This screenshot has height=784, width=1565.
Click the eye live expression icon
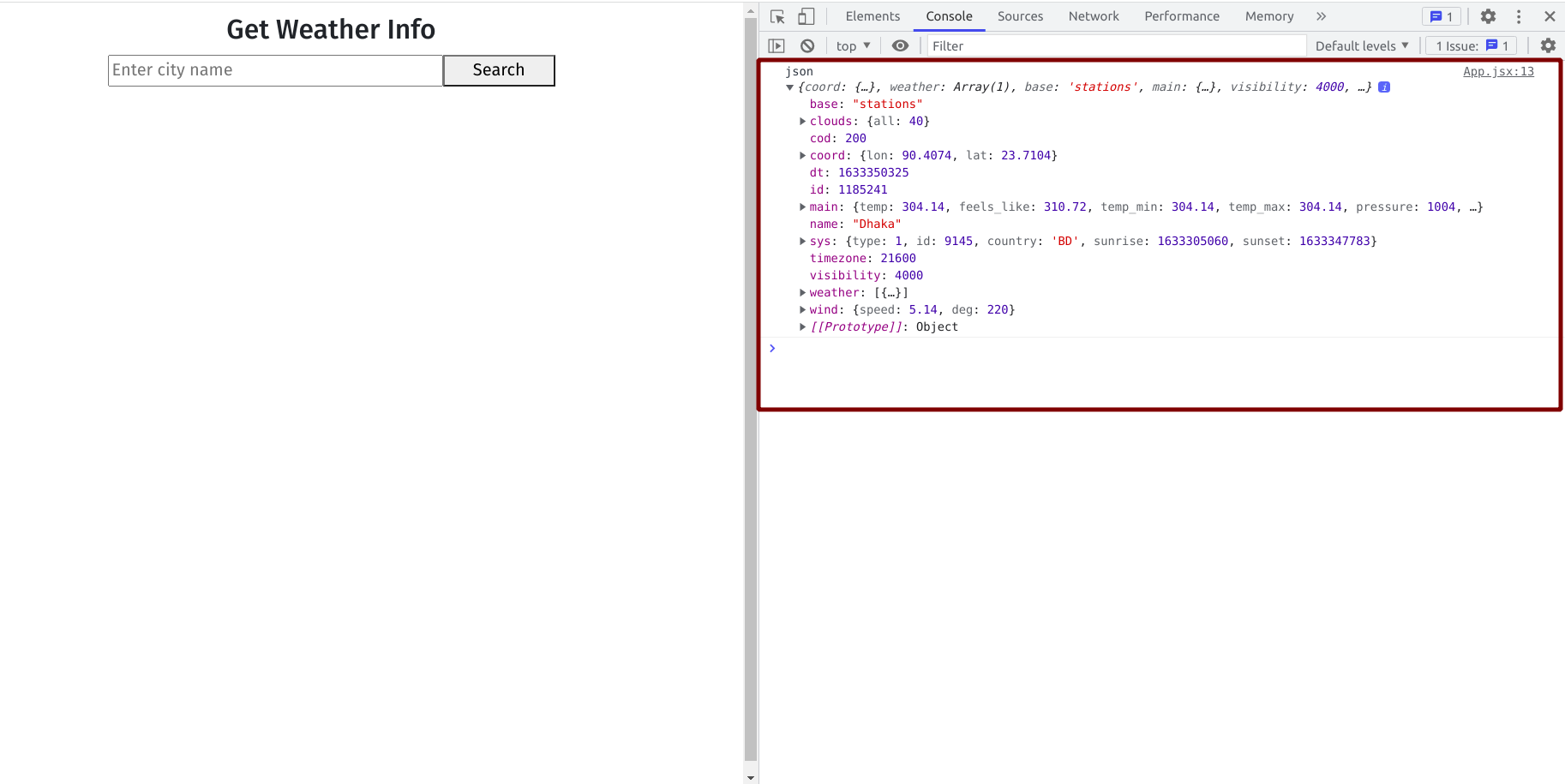tap(900, 45)
